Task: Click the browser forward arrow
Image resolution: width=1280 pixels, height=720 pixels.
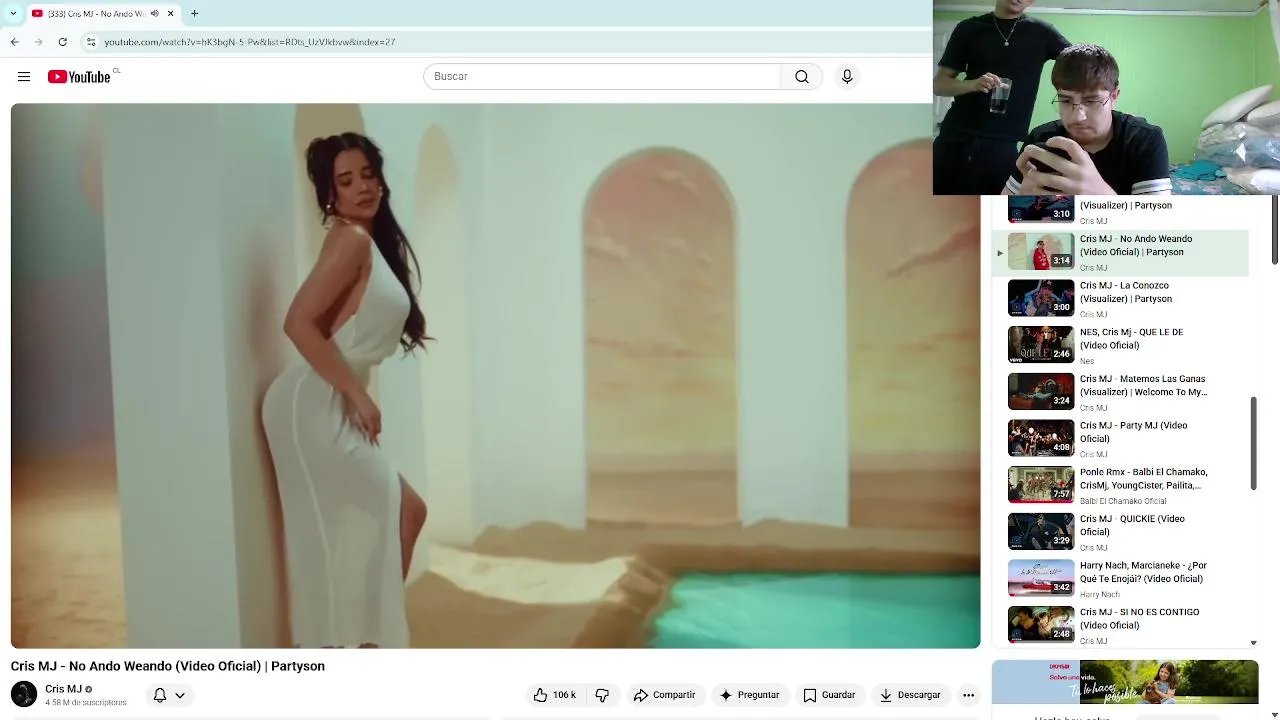Action: pos(38,42)
